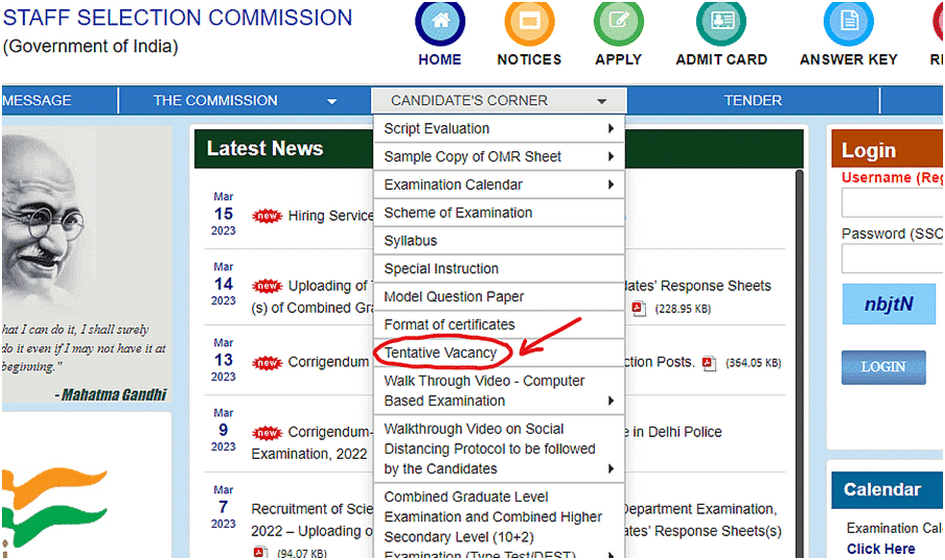The height and width of the screenshot is (560, 945).
Task: Click the 'Login' panel heading
Action: (x=868, y=151)
